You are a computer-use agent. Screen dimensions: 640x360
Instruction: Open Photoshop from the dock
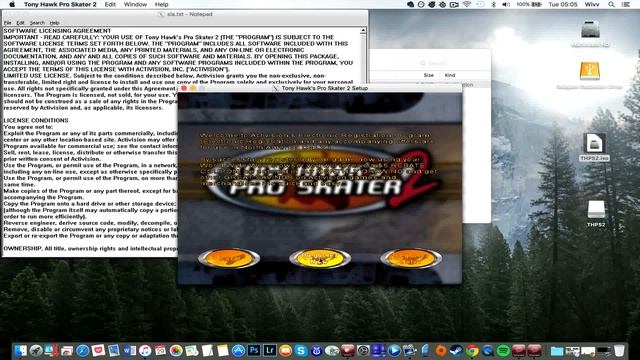click(x=254, y=351)
